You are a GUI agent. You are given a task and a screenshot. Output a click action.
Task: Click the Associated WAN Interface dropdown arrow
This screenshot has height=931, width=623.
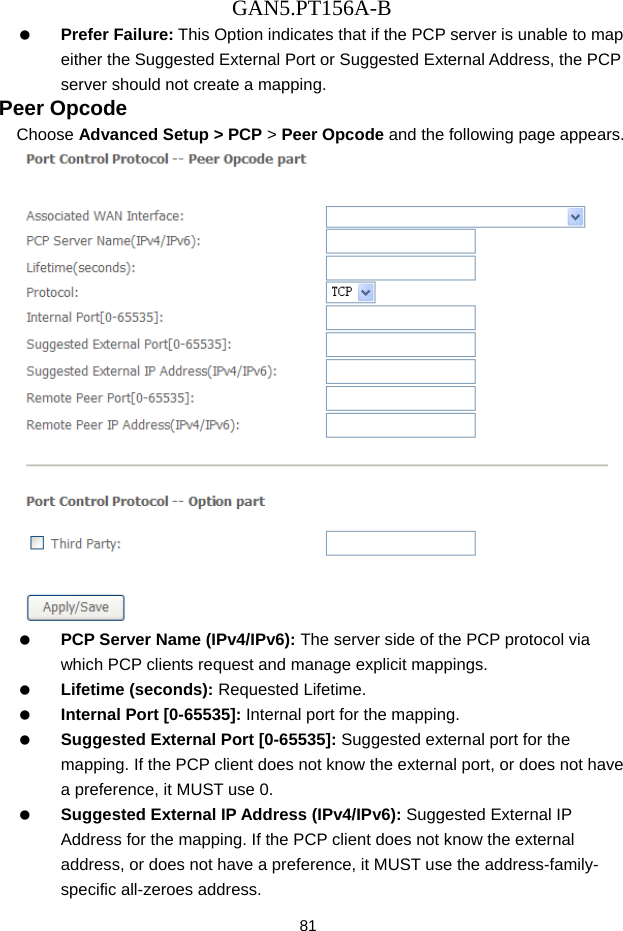[576, 216]
